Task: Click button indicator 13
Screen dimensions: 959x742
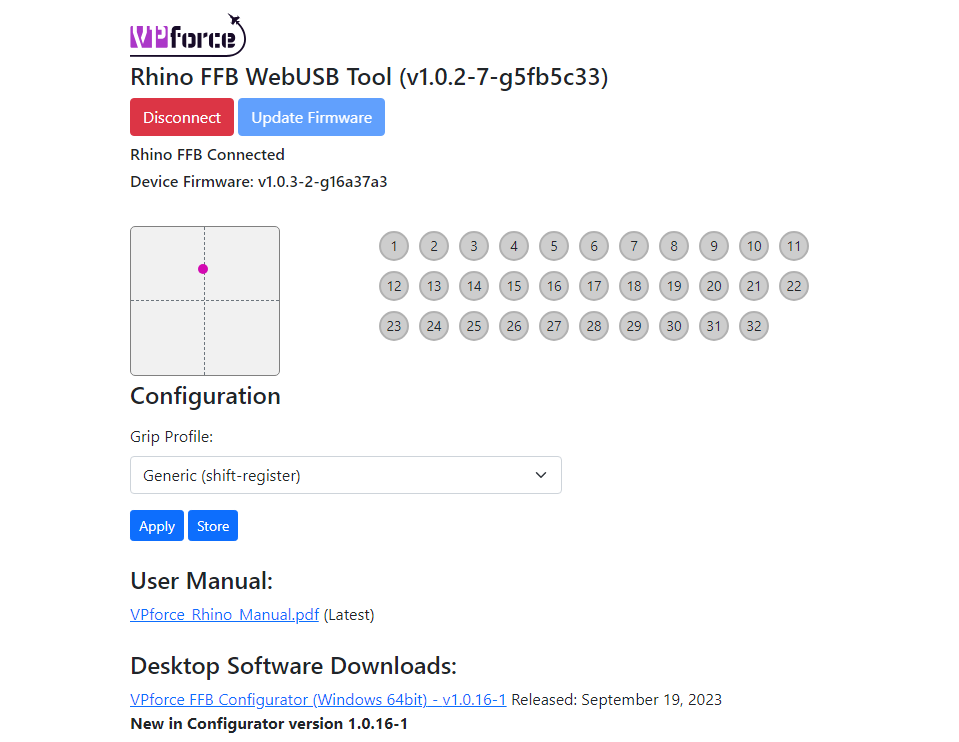Action: [434, 286]
